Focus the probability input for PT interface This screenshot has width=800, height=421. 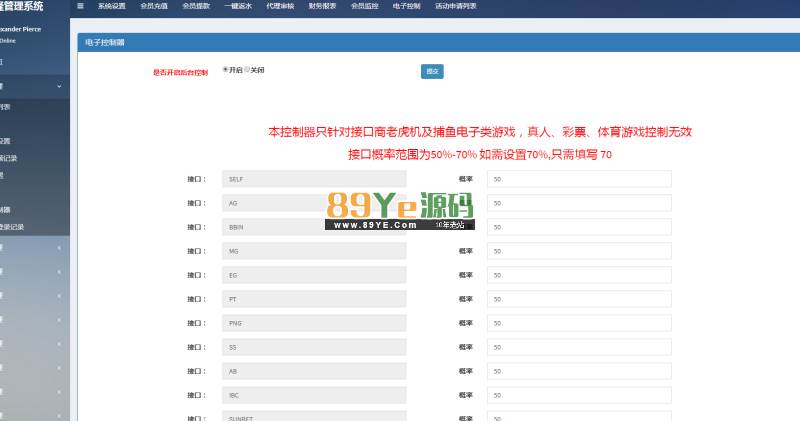pyautogui.click(x=578, y=299)
